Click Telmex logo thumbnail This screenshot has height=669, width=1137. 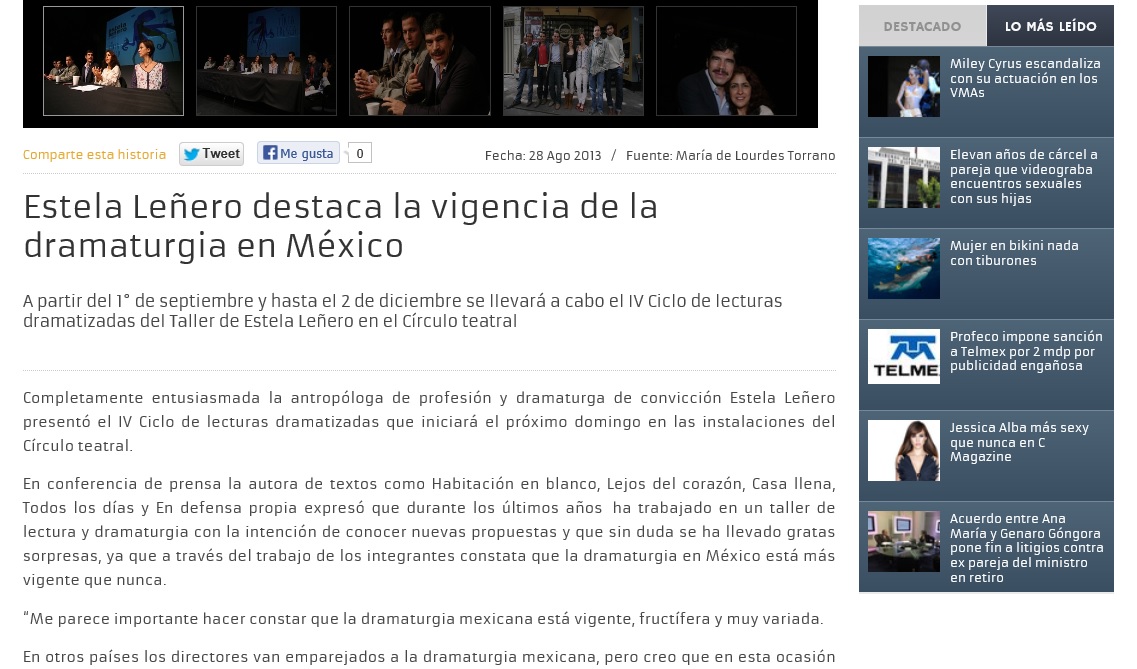904,357
